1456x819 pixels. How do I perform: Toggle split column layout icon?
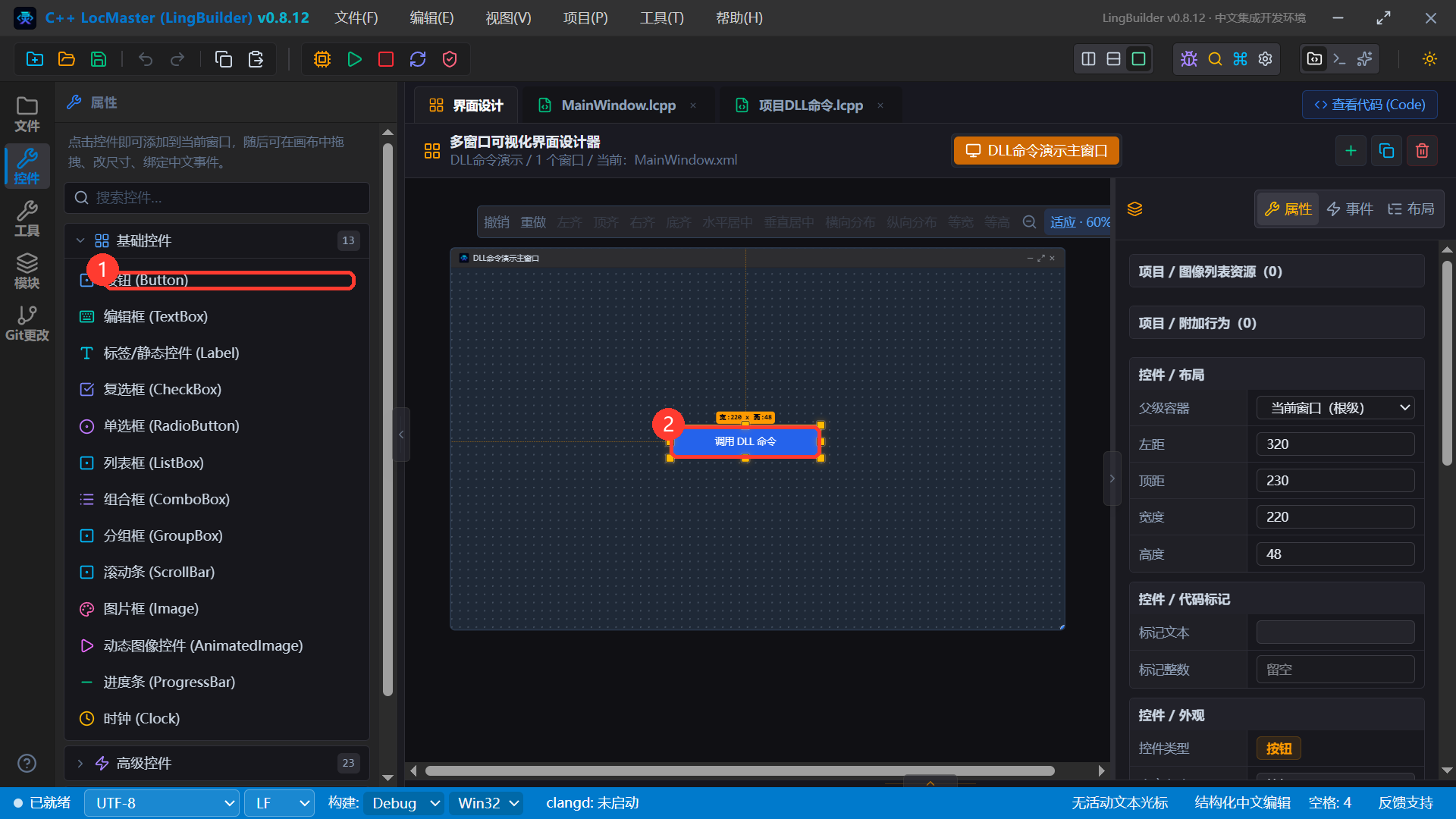1089,59
